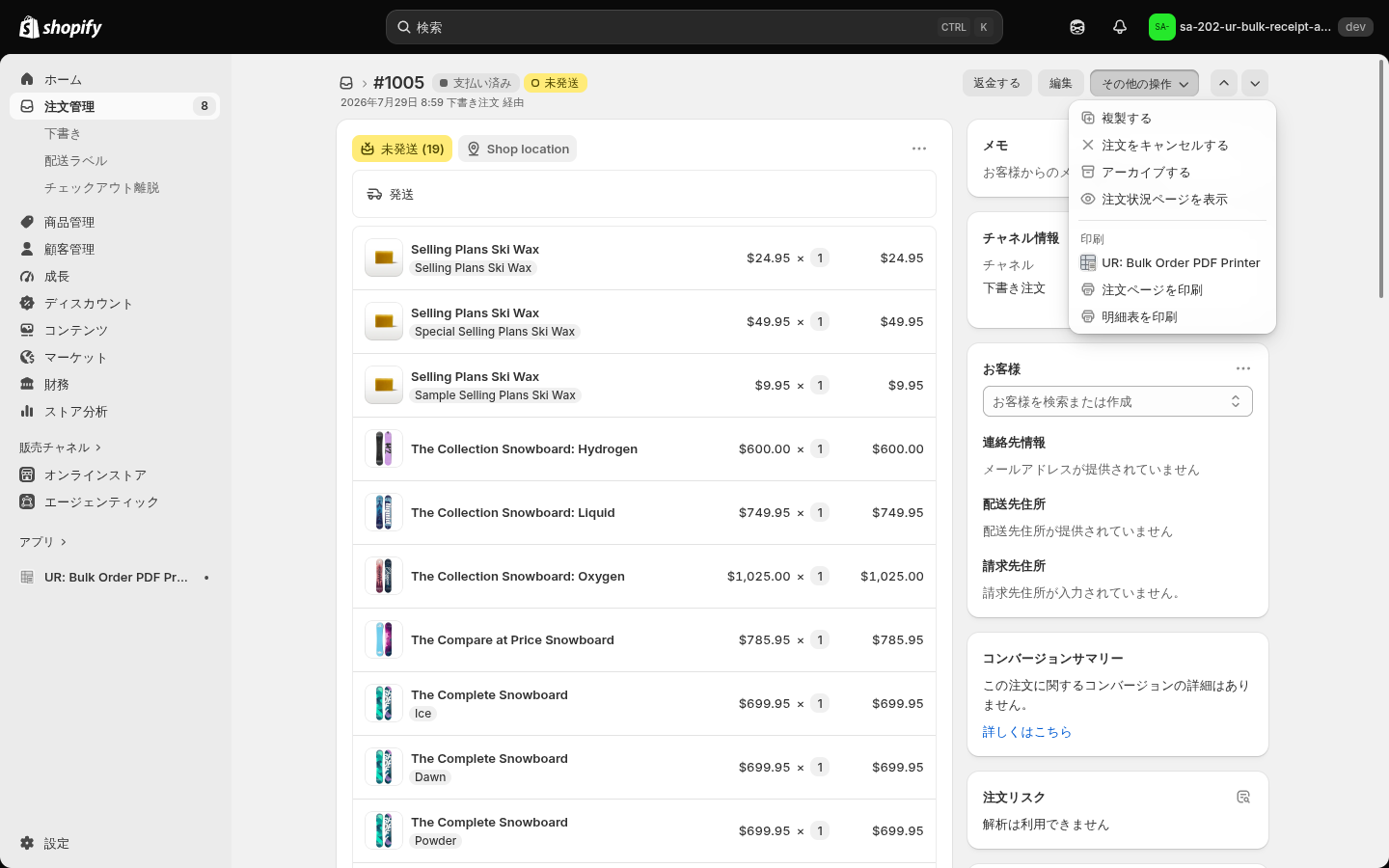Click the 'Powder' variant tag
Image resolution: width=1389 pixels, height=868 pixels.
click(436, 841)
